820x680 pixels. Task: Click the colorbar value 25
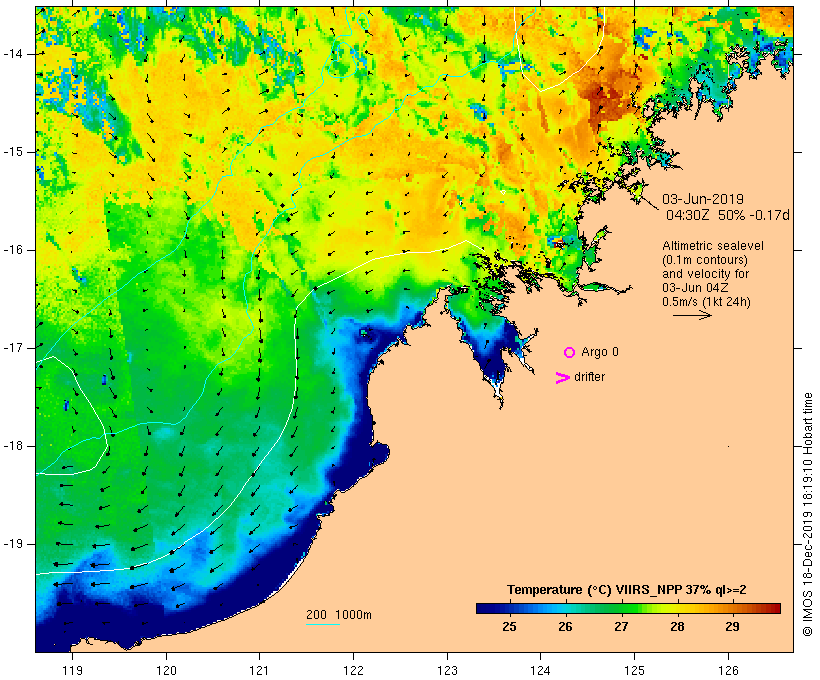tap(509, 627)
